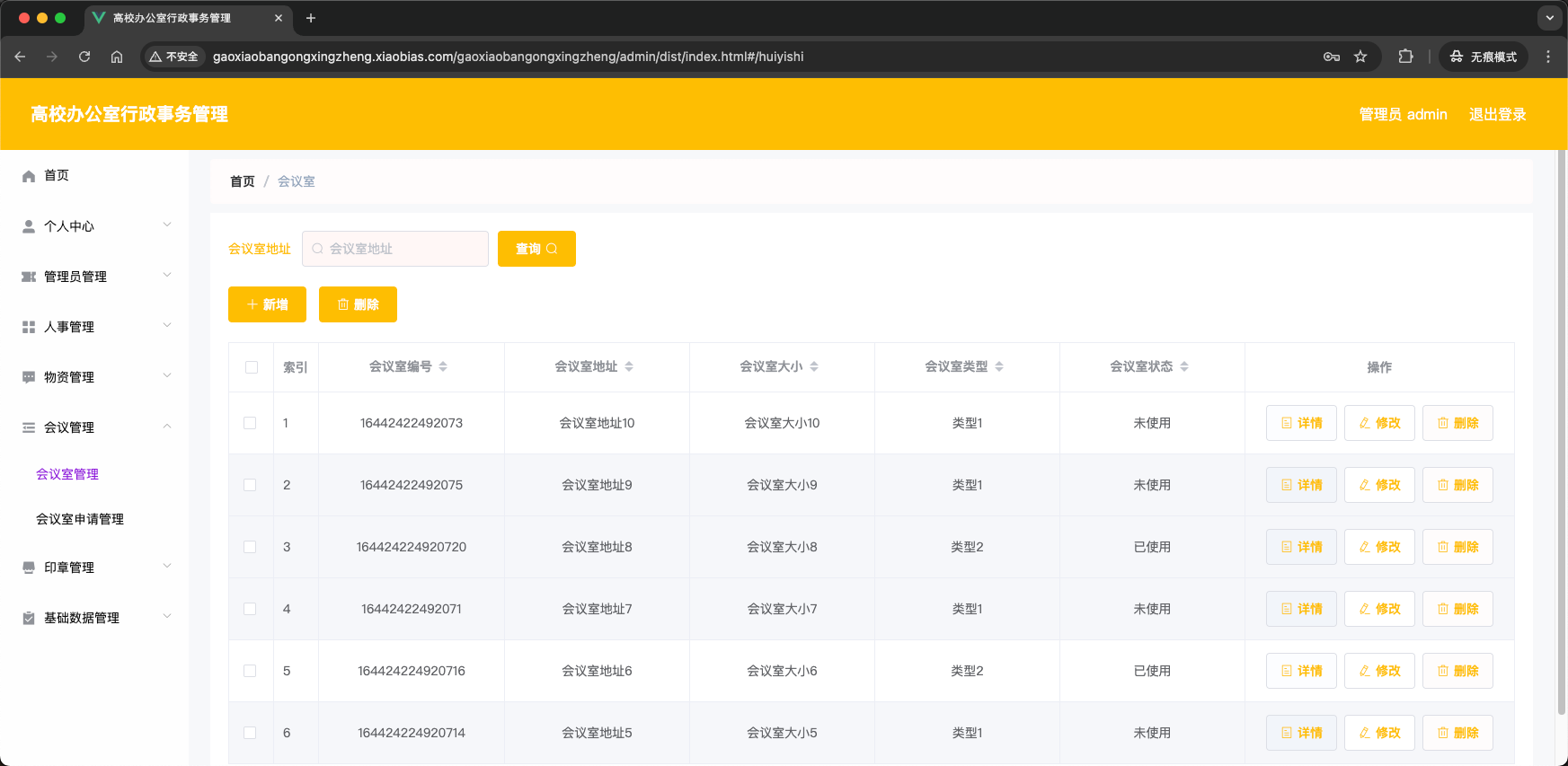Bookmark this page with the star icon

coord(1360,57)
